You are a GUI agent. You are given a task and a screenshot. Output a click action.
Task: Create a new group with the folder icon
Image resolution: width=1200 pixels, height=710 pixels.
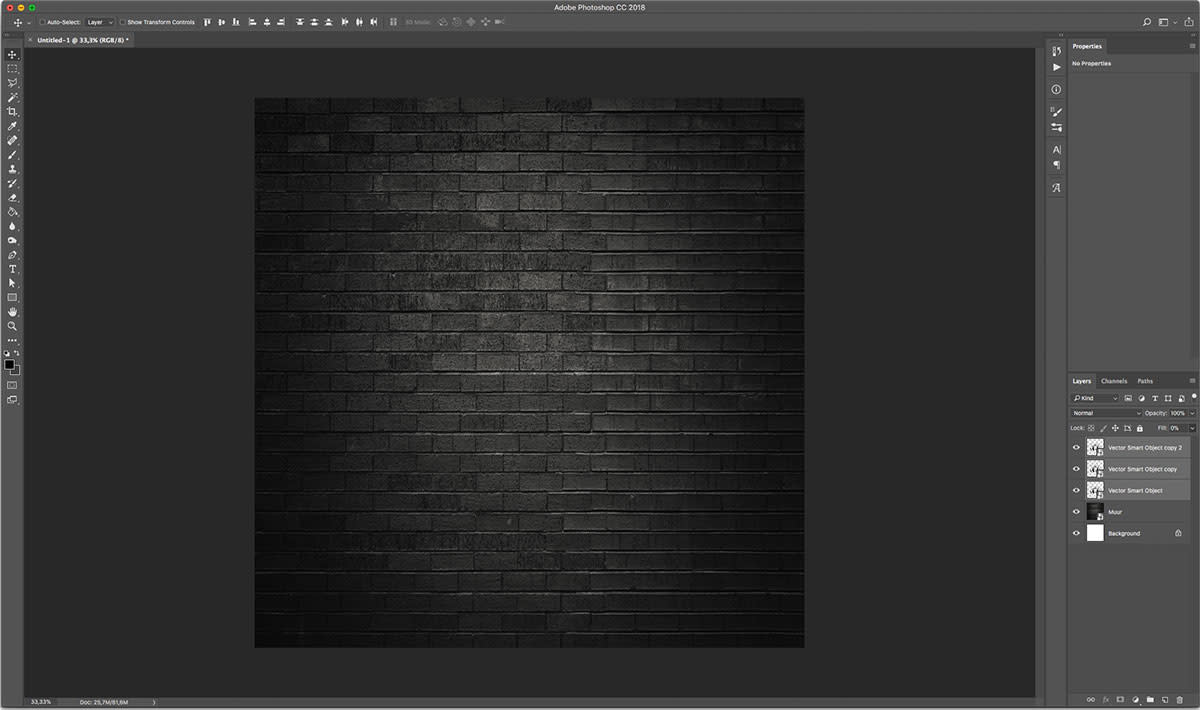(1150, 699)
